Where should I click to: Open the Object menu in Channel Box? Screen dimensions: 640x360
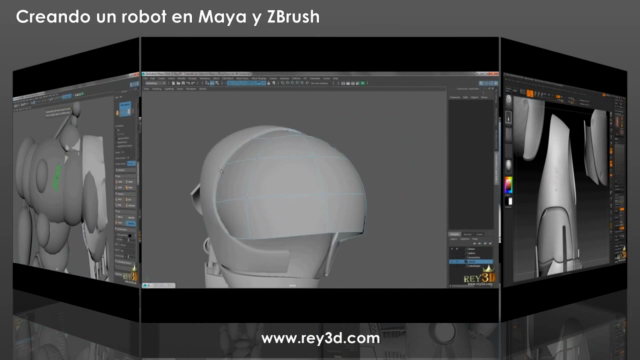tap(474, 98)
